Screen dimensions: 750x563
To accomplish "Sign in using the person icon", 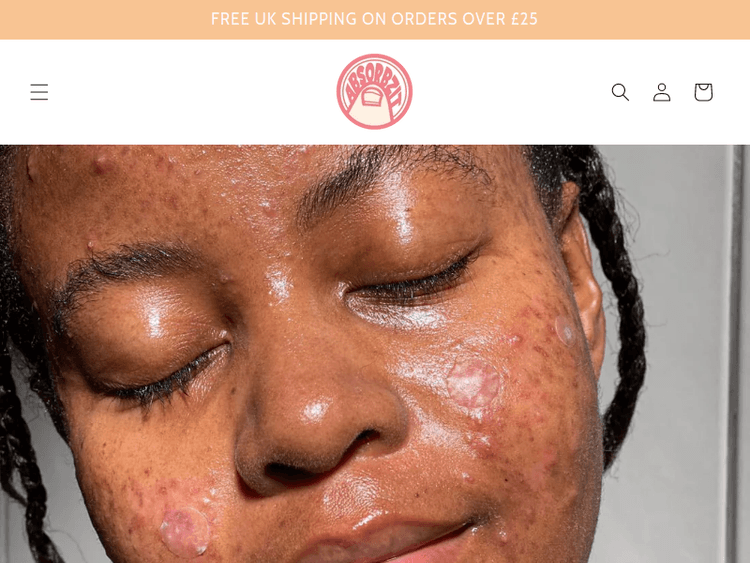I will 662,92.
